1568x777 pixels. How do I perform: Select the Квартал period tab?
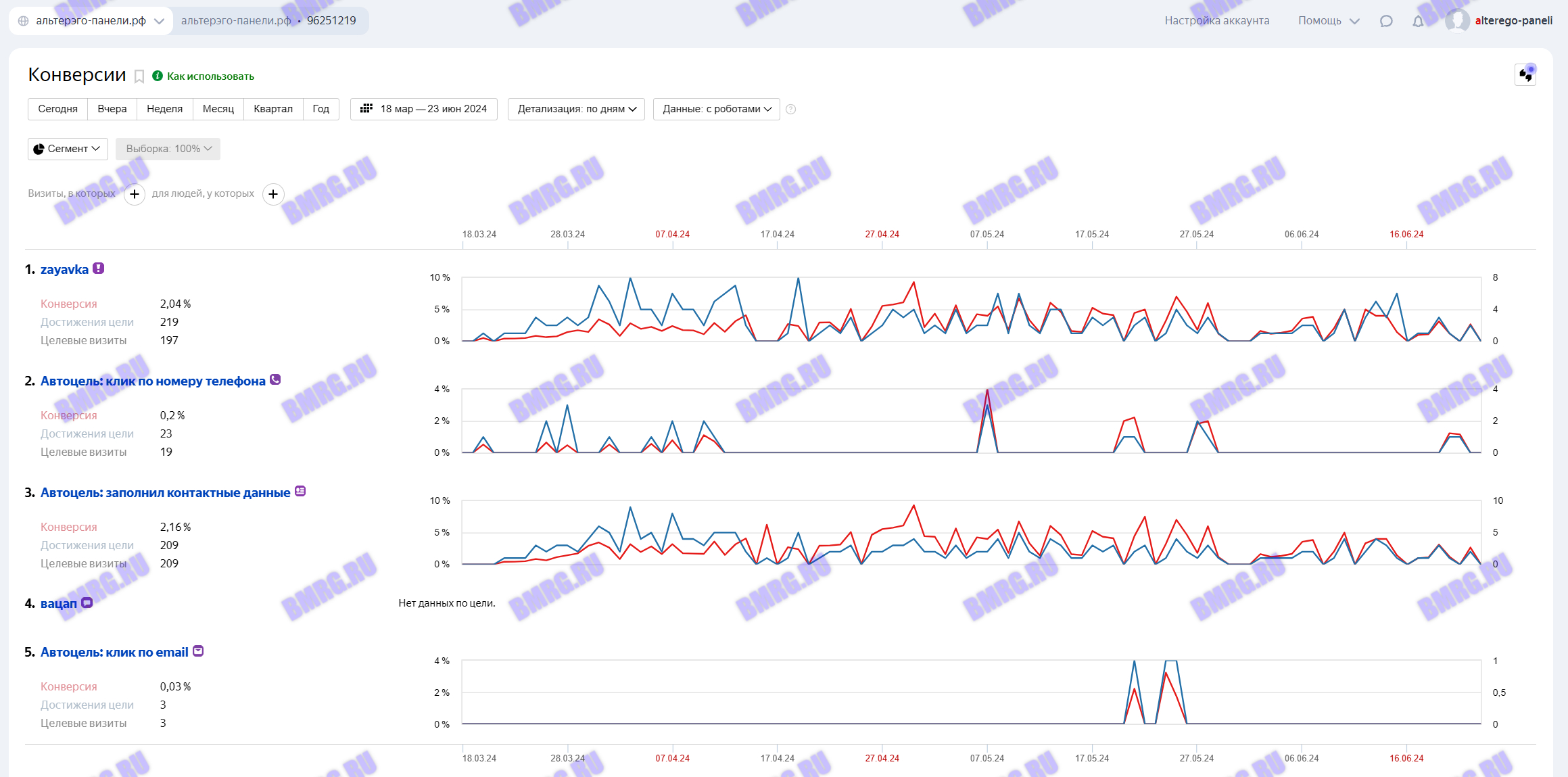pyautogui.click(x=273, y=109)
